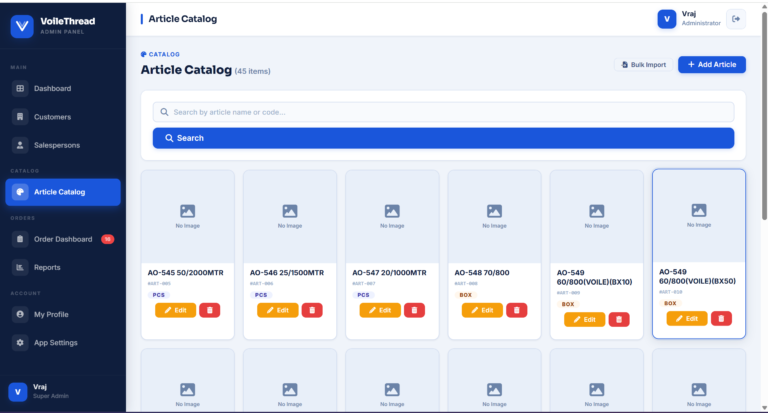Image resolution: width=768 pixels, height=413 pixels.
Task: Click the Vraj avatar in top header
Action: [667, 19]
